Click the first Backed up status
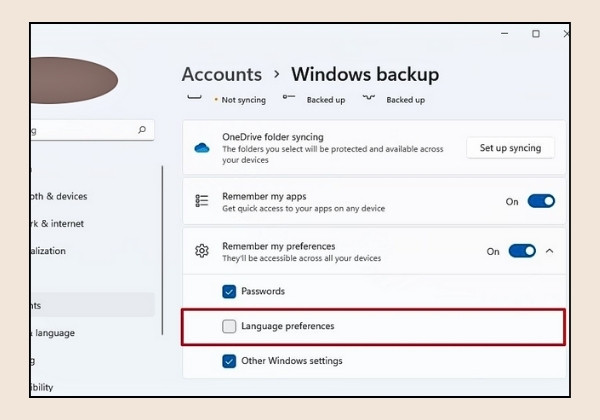This screenshot has width=600, height=420. pos(326,100)
